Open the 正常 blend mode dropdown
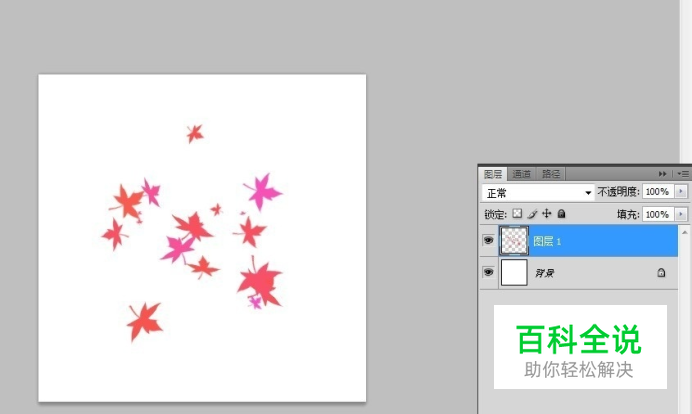This screenshot has width=692, height=414. point(538,193)
